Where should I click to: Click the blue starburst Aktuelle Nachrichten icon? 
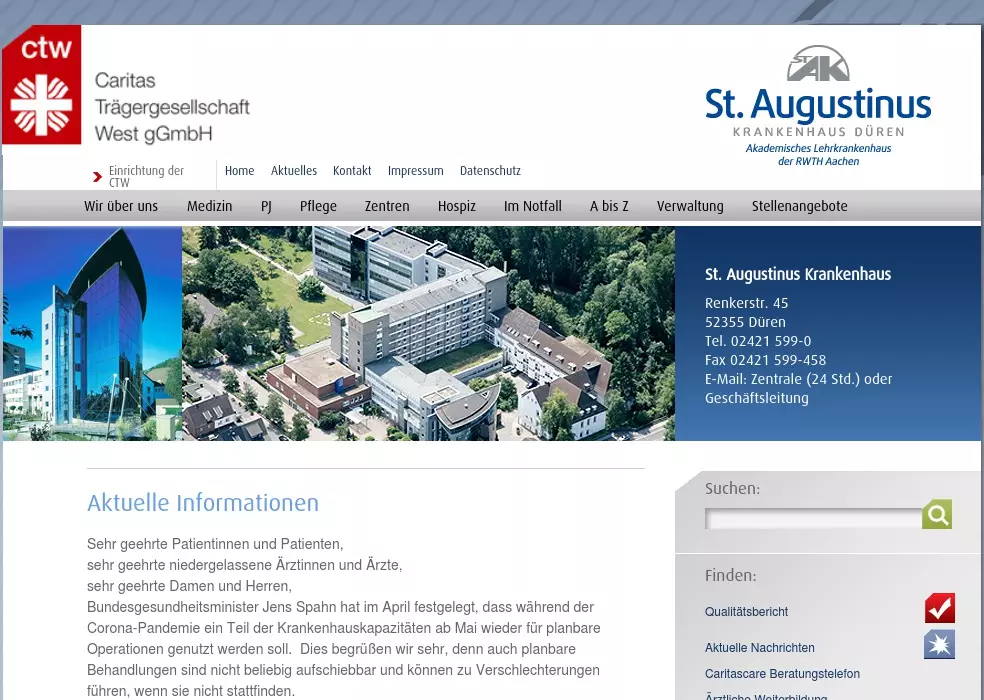click(939, 644)
